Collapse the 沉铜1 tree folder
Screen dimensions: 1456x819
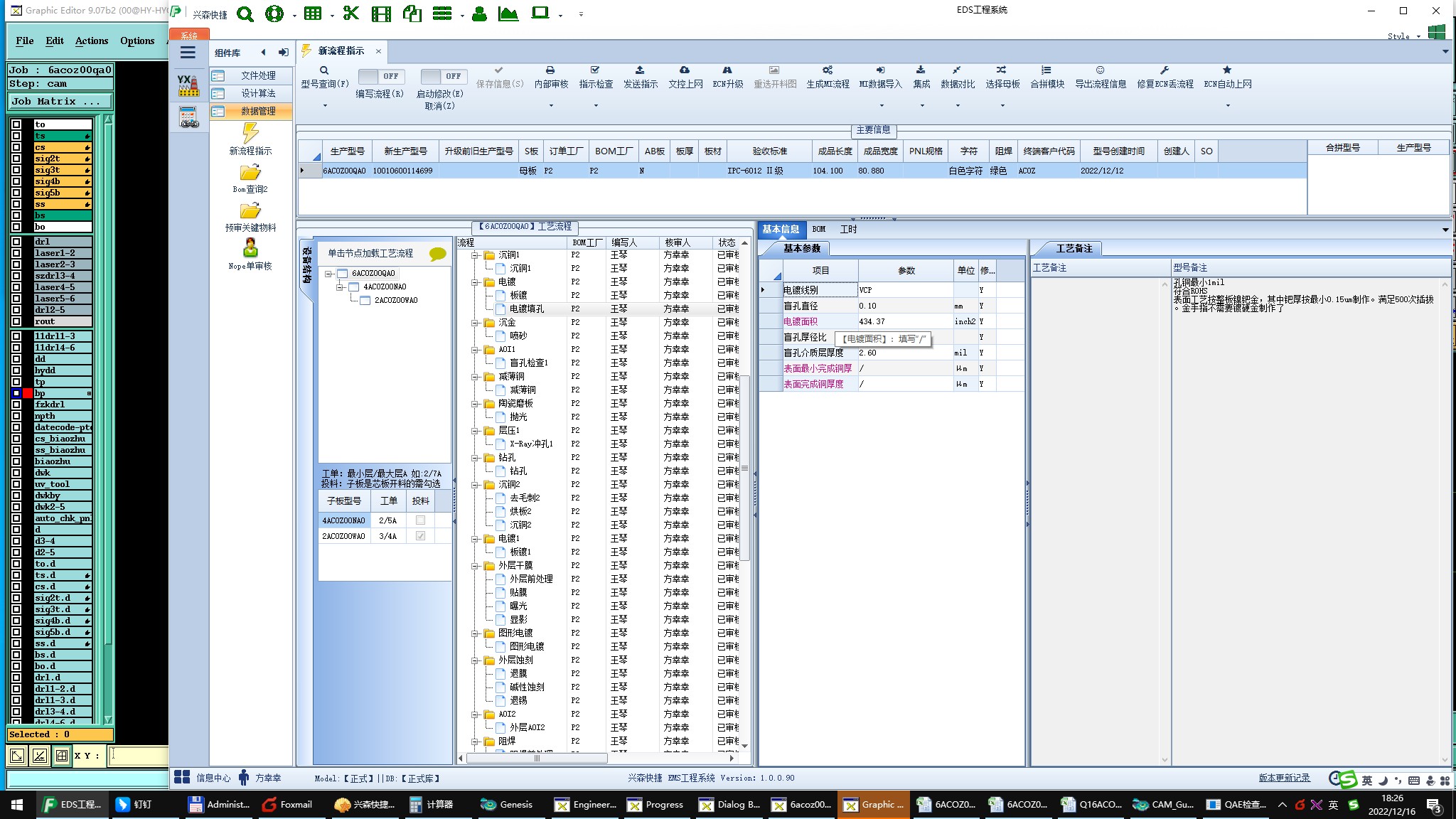(475, 255)
